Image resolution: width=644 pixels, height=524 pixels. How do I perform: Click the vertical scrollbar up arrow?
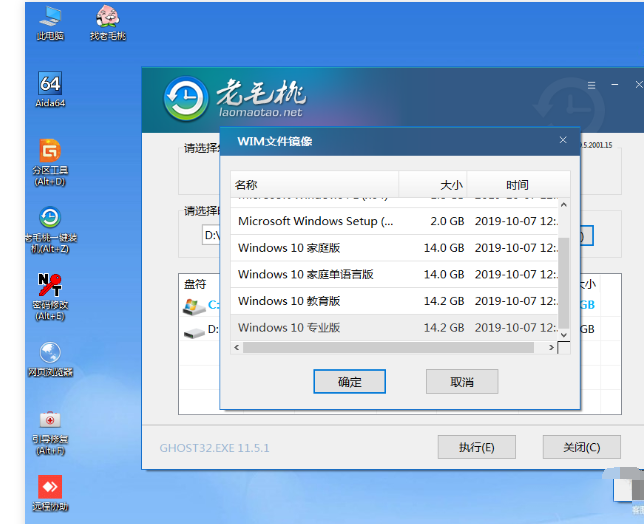pos(564,204)
